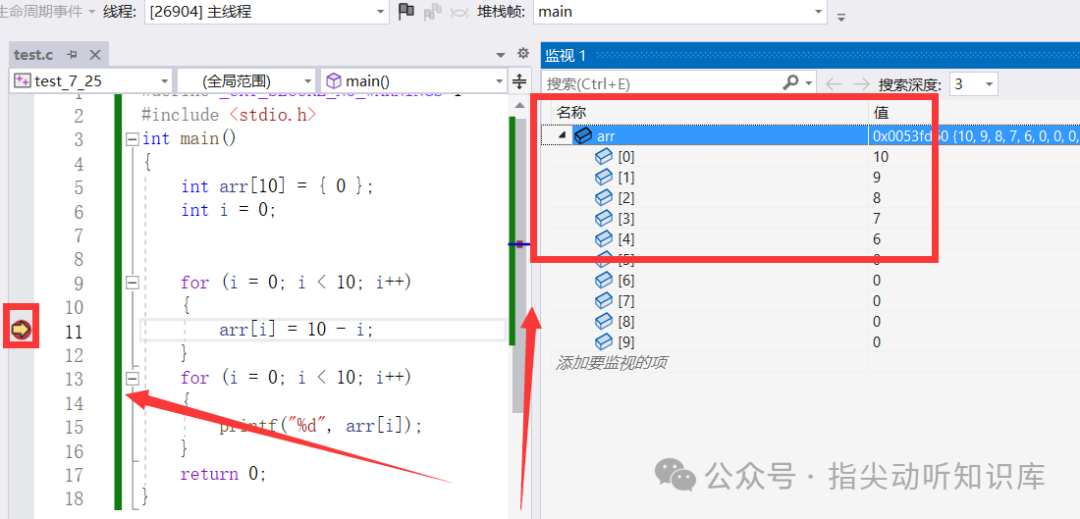The width and height of the screenshot is (1080, 519).
Task: Click the test_7_25 project icon in navigation bar
Action: click(23, 81)
